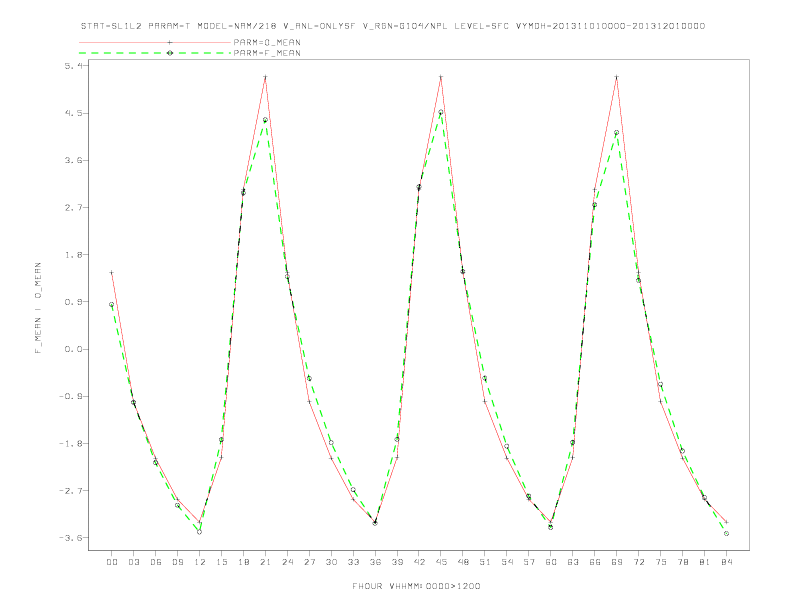The image size is (792, 612).
Task: Click x-axis tick label 15
Action: (221, 562)
